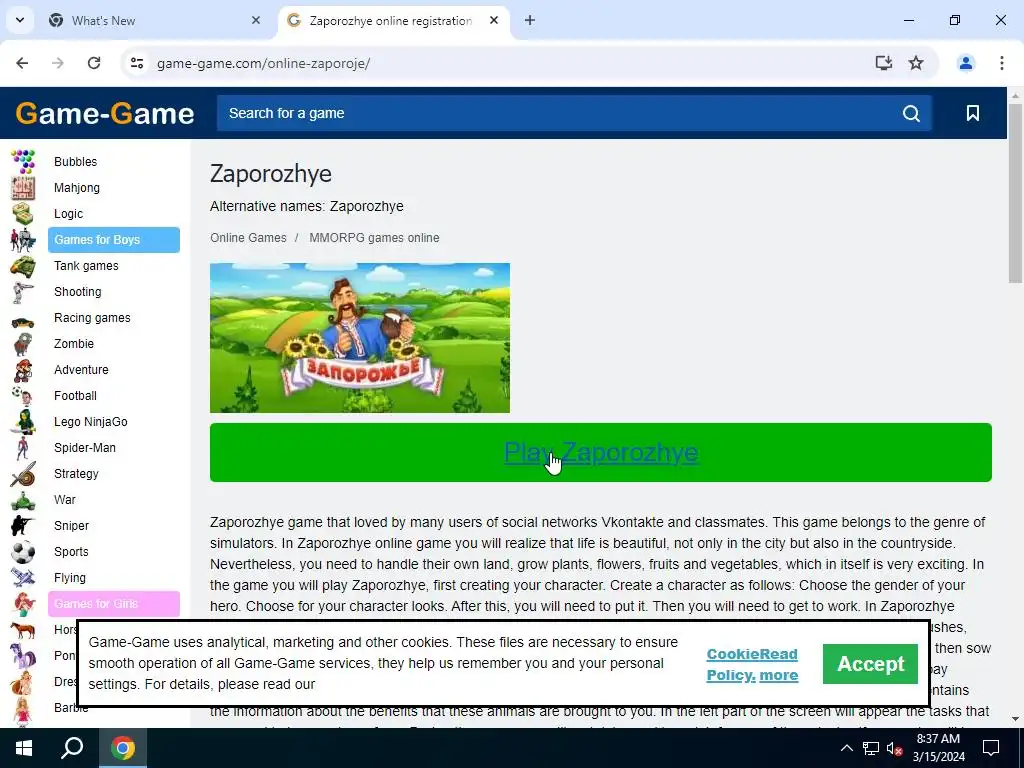Open the CookieRead Policy link

pos(752,664)
